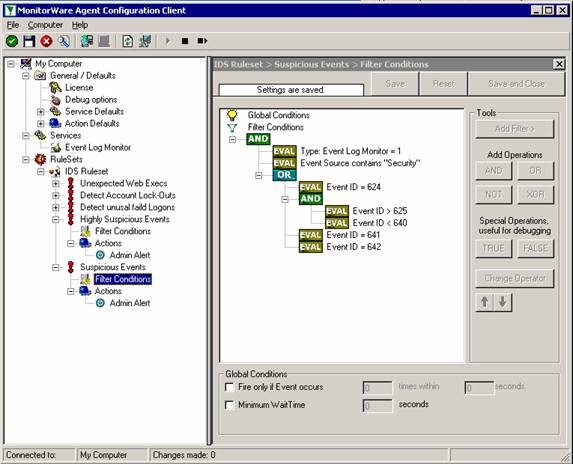This screenshot has height=464, width=573.
Task: Click the Change Operator button
Action: point(515,278)
